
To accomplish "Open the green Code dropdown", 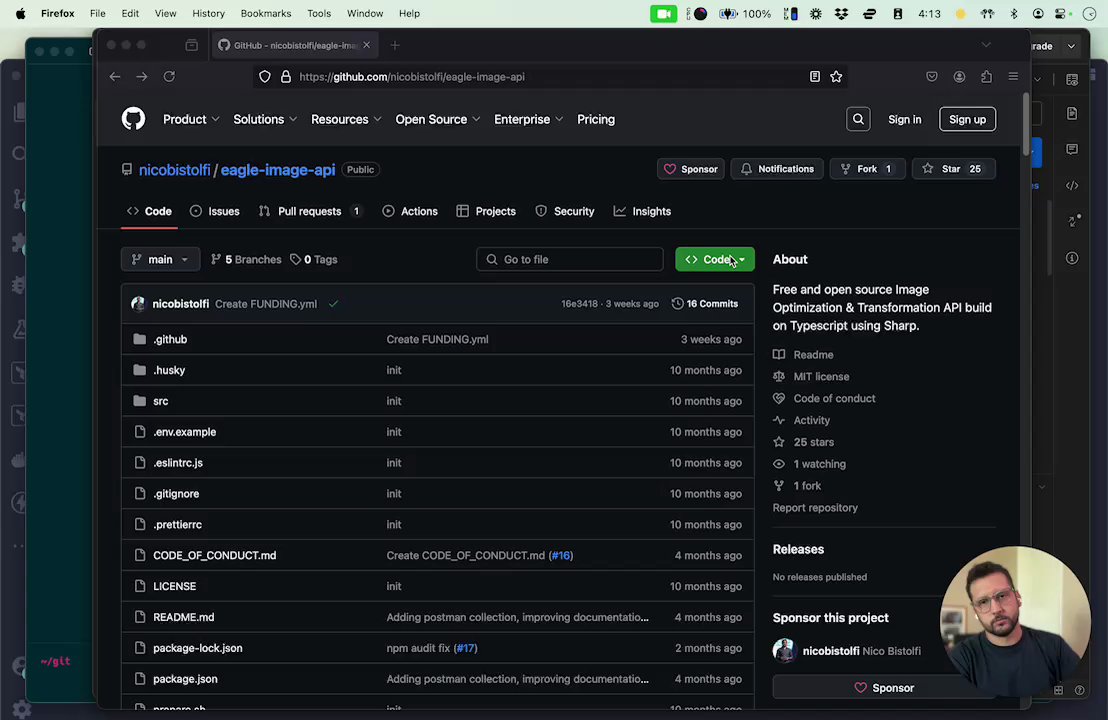I will click(x=714, y=259).
